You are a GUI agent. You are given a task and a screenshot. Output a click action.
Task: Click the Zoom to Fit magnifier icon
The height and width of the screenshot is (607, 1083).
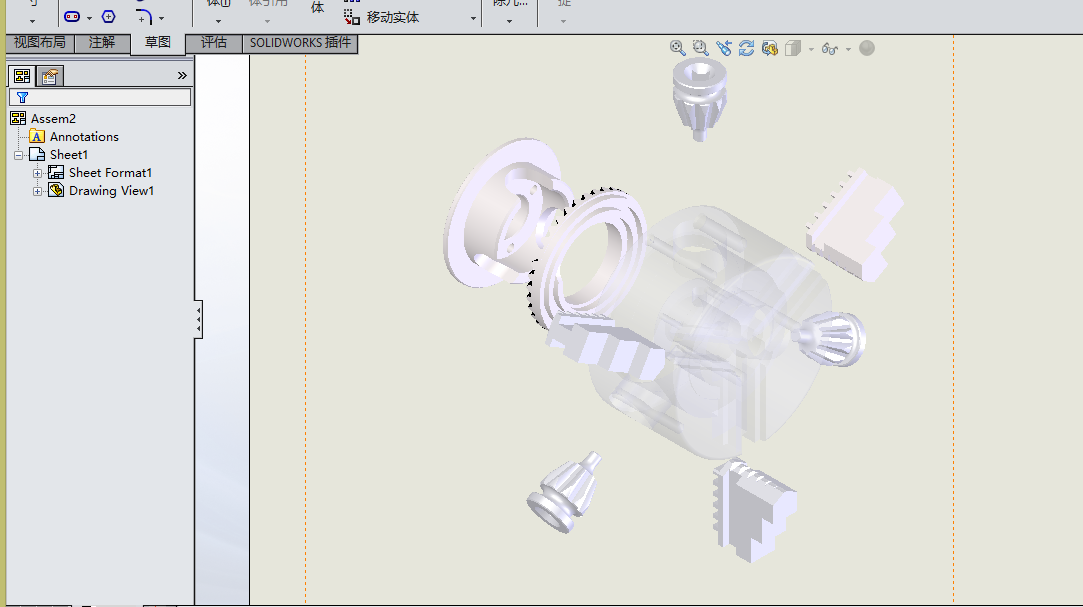[x=678, y=48]
